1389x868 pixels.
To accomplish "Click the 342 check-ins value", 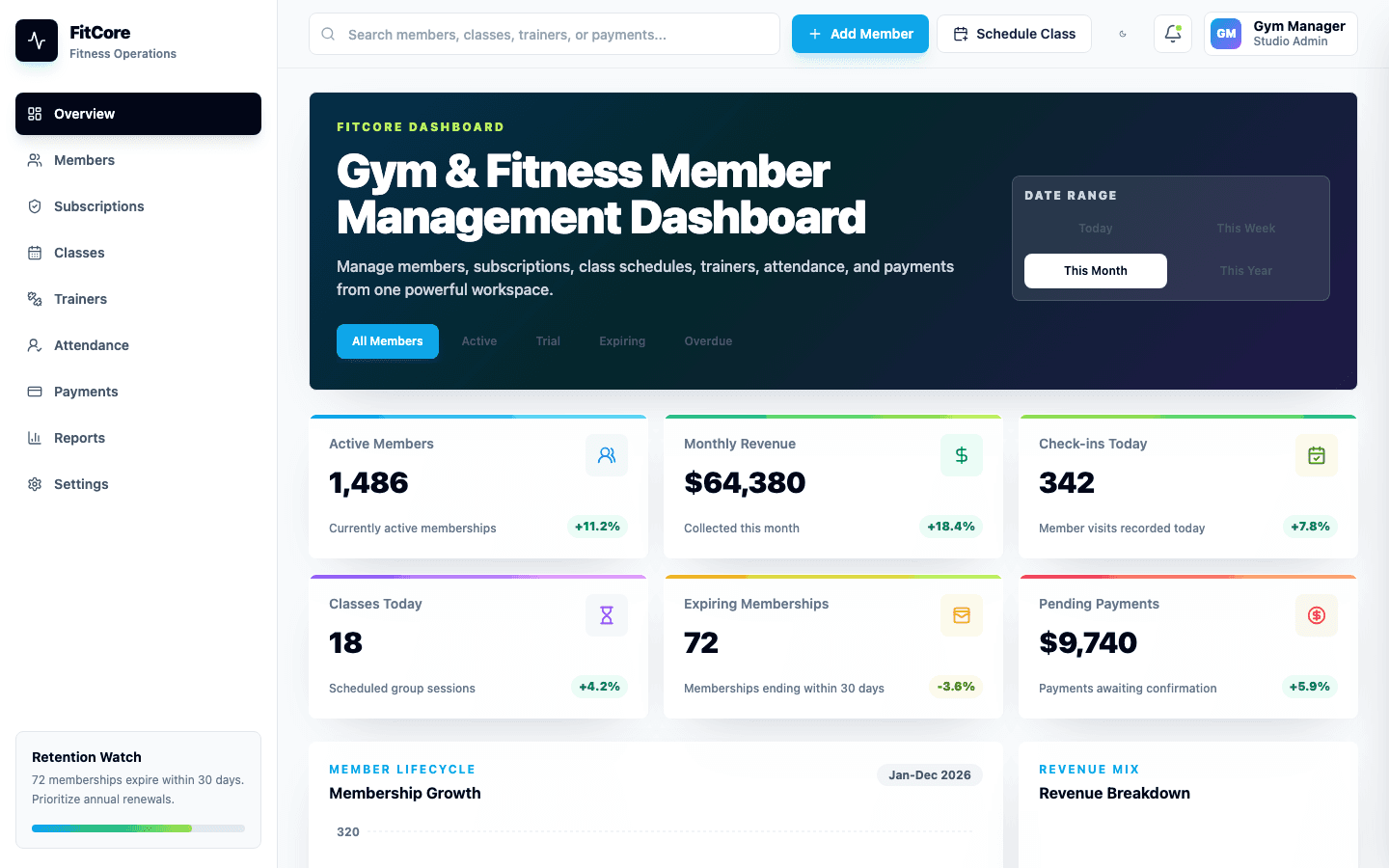I will pyautogui.click(x=1067, y=482).
